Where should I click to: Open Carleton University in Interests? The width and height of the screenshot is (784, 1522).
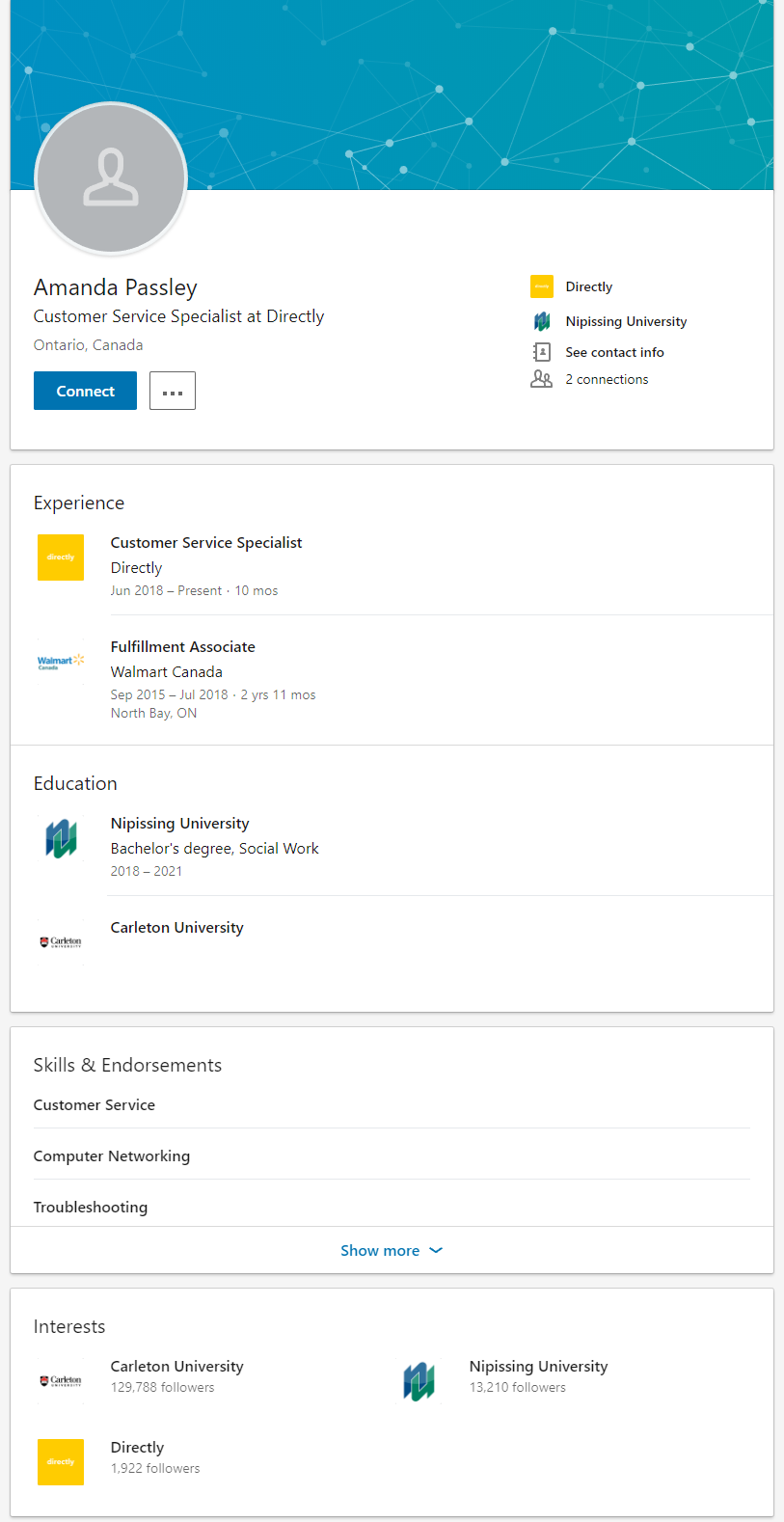[x=177, y=1367]
